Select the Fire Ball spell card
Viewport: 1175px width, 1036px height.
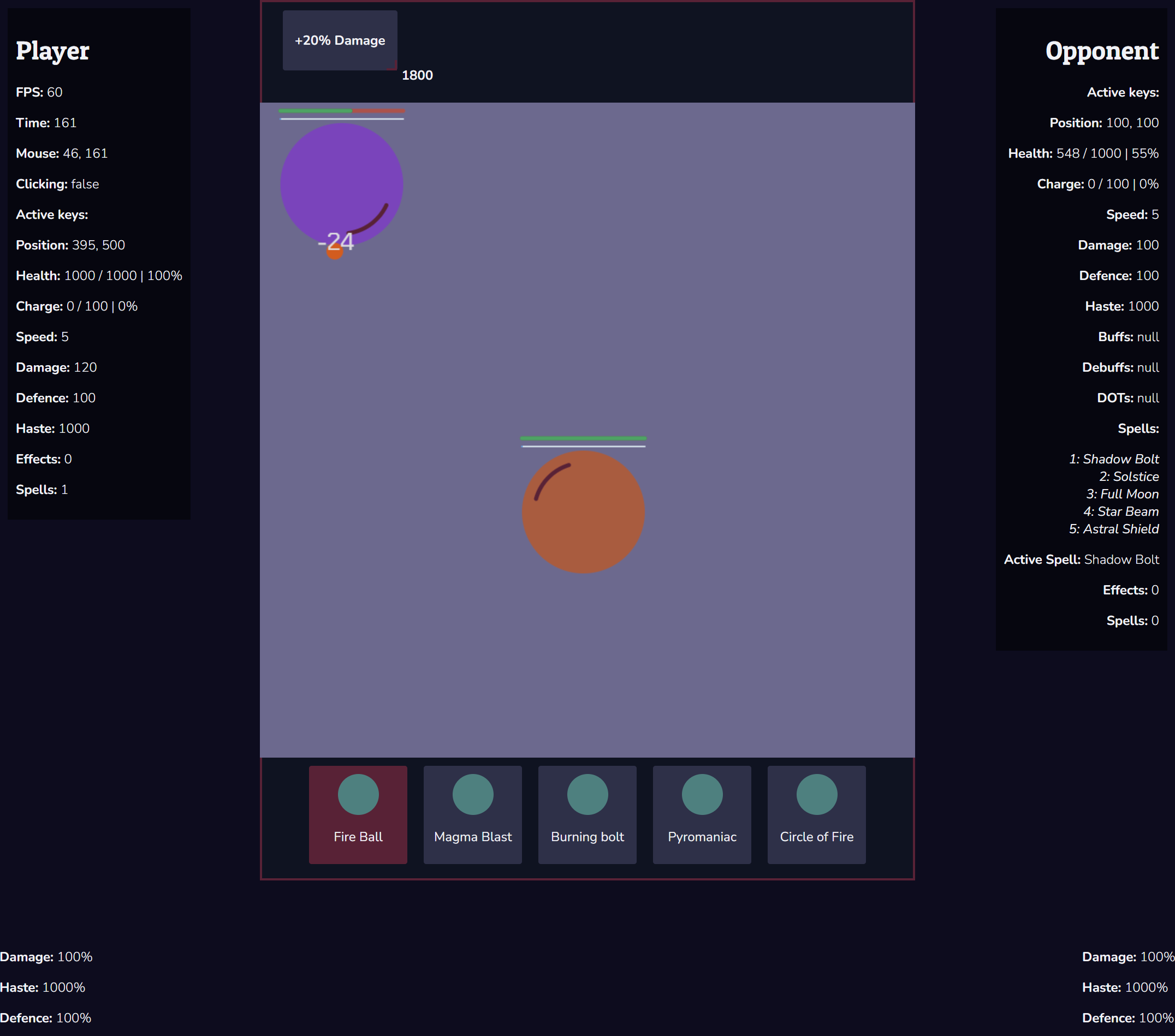[358, 814]
